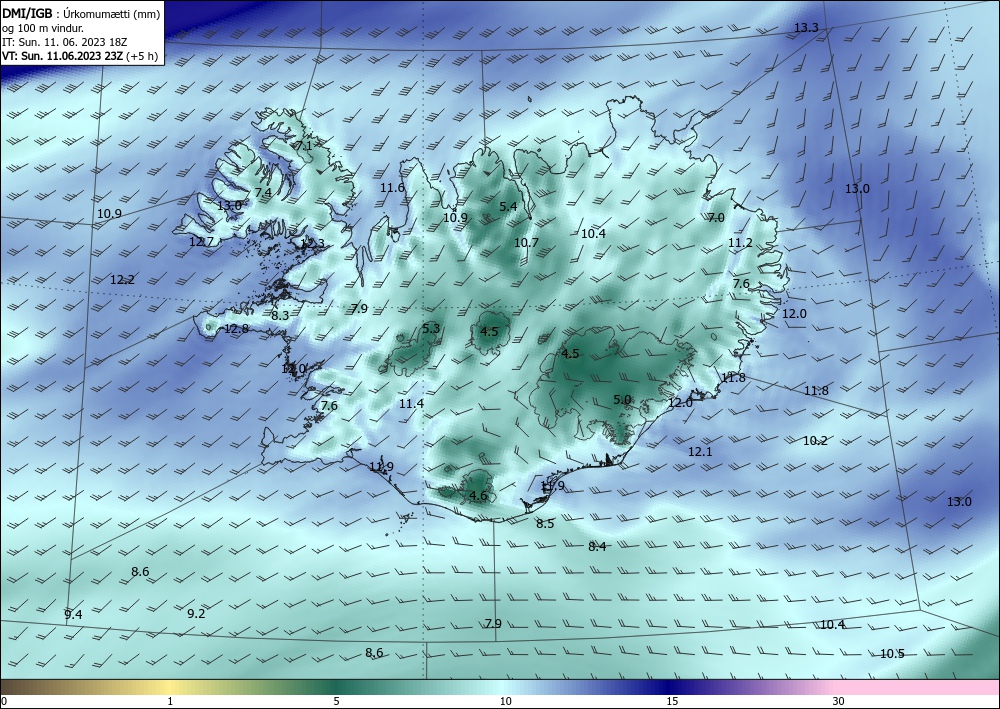Click the 7.0 value label
This screenshot has height=709, width=1000.
pyautogui.click(x=716, y=217)
